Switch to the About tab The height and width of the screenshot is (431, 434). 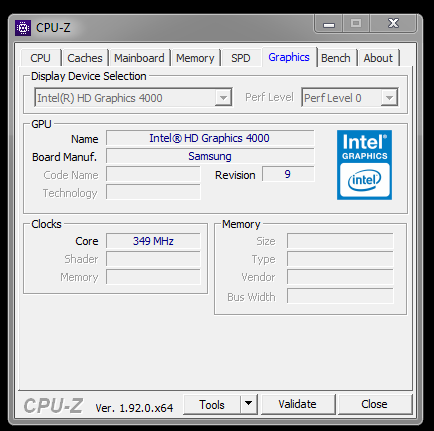(x=378, y=58)
